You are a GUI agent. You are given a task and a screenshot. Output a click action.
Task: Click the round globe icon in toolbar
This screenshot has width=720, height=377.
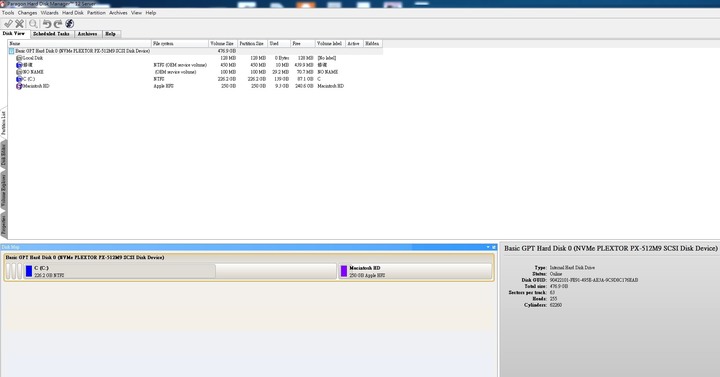(x=70, y=23)
